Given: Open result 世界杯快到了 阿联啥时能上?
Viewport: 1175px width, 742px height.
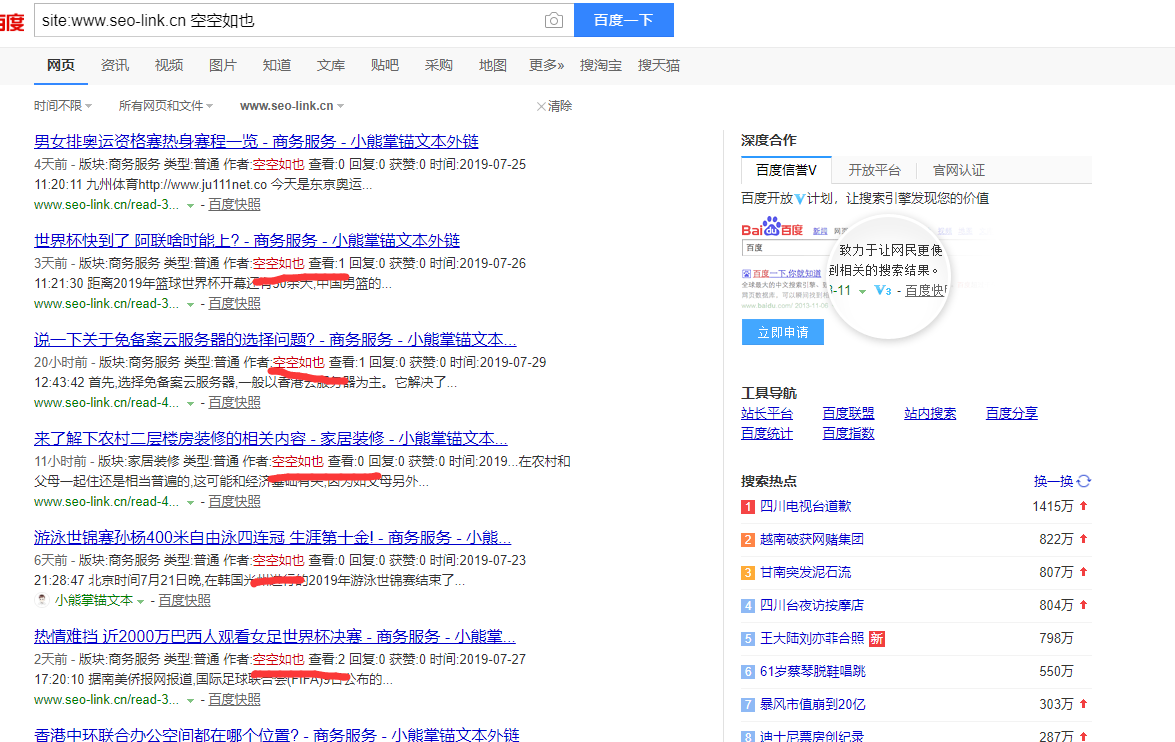Looking at the screenshot, I should (x=247, y=240).
